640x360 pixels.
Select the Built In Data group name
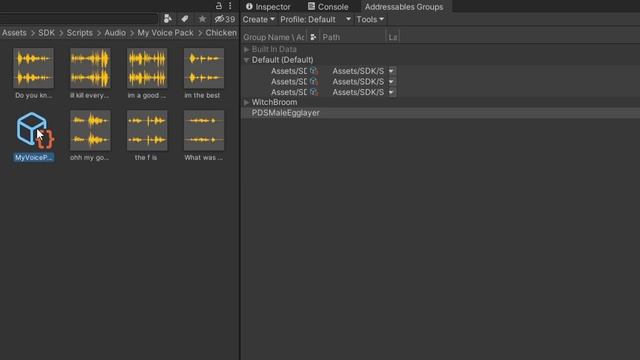click(x=274, y=49)
